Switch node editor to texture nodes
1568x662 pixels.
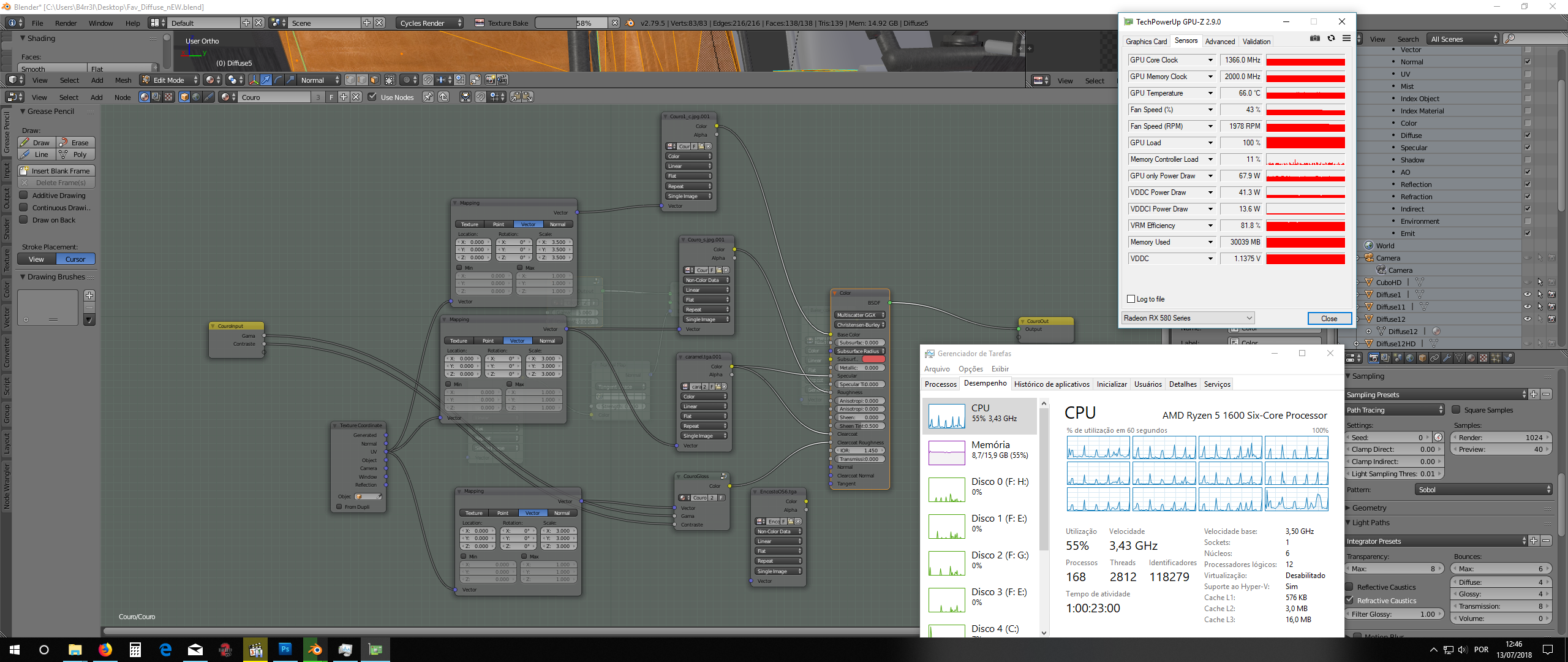[x=168, y=97]
